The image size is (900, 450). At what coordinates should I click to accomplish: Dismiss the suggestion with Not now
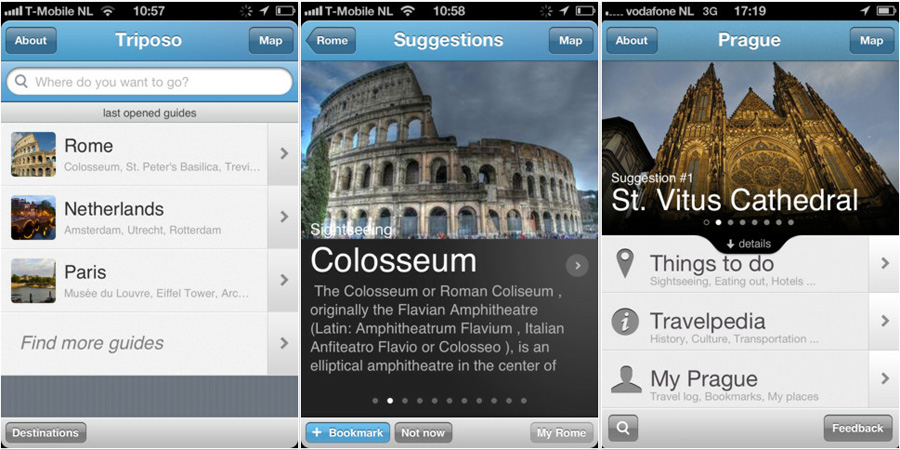point(423,433)
